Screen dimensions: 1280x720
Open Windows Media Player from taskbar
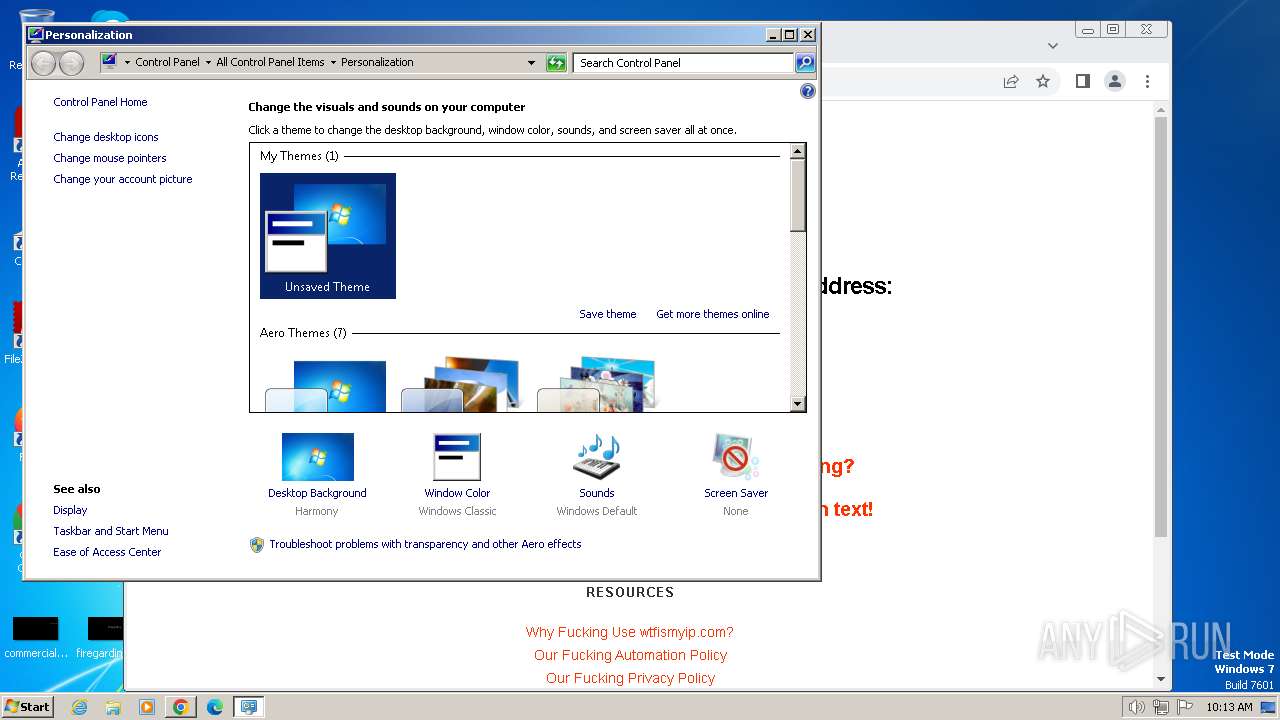point(146,707)
